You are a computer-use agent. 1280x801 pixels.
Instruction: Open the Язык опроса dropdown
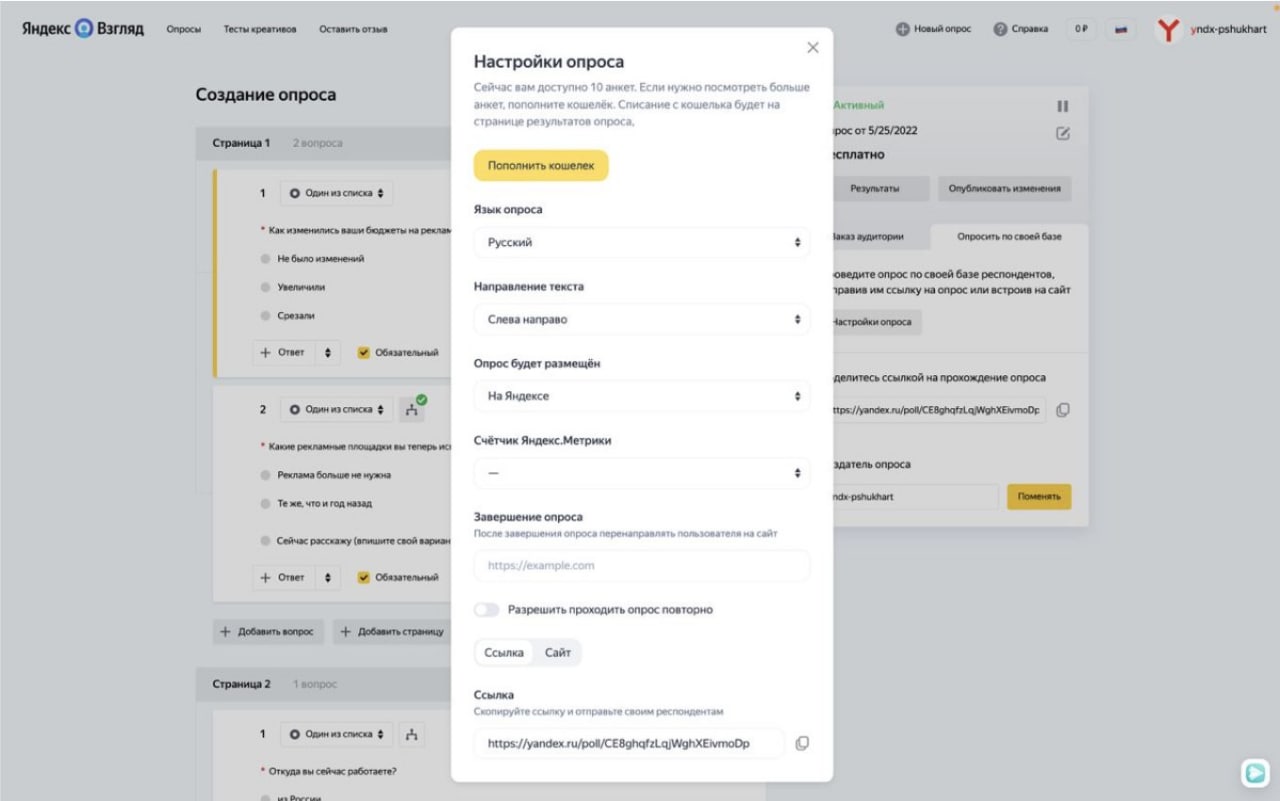click(642, 243)
